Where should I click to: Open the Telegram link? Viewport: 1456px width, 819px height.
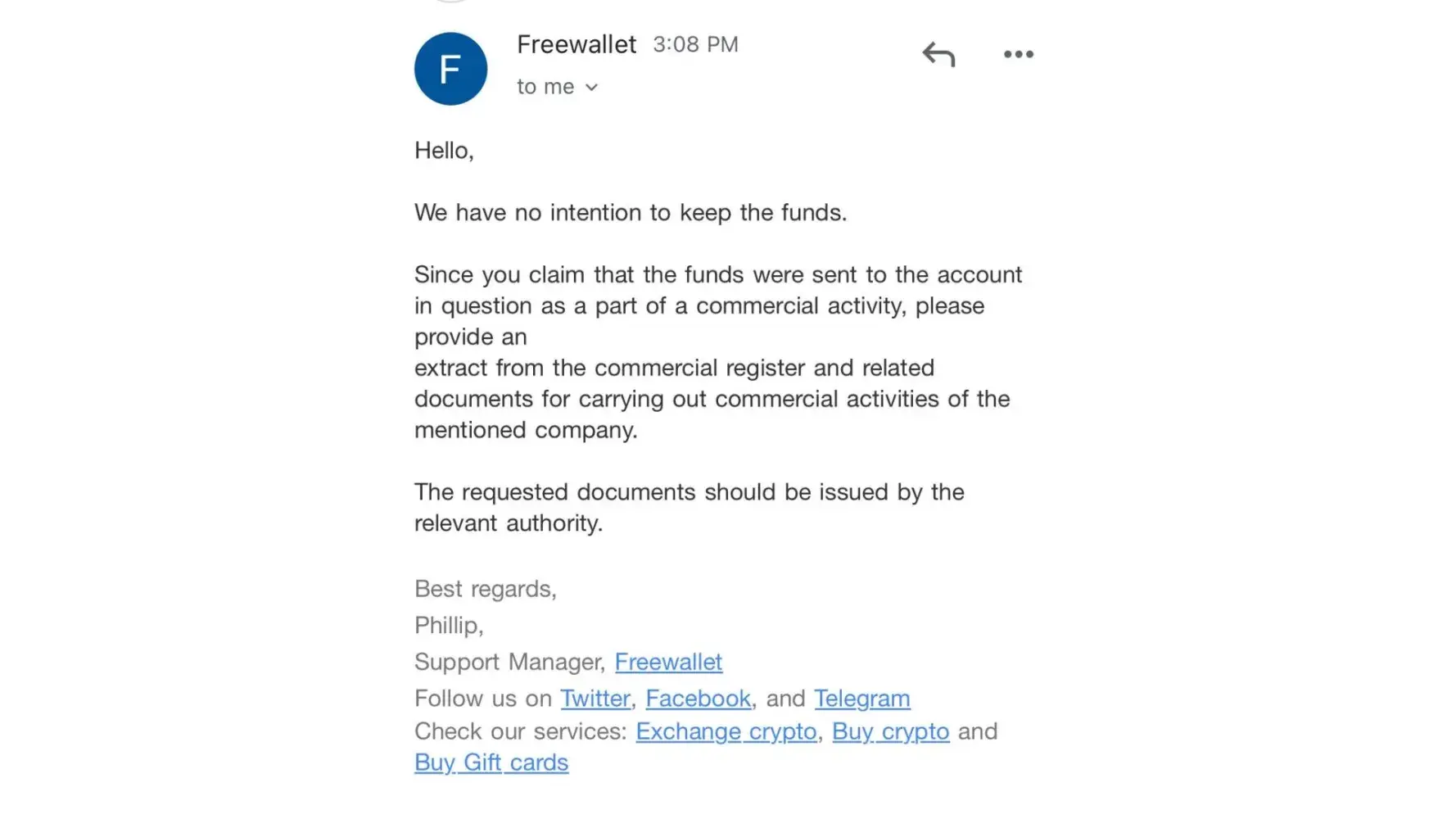point(861,699)
